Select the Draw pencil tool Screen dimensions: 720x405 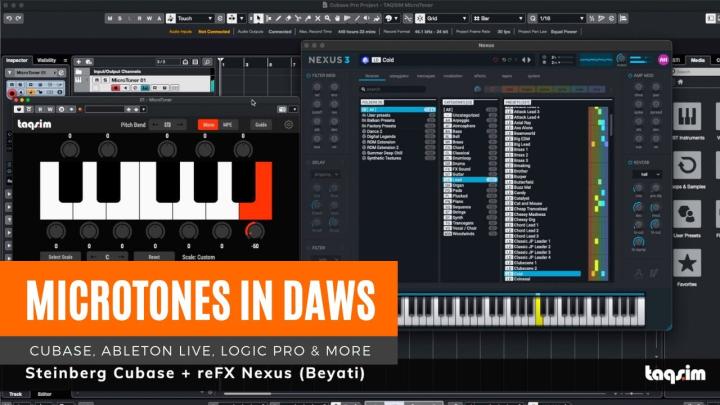tap(278, 18)
